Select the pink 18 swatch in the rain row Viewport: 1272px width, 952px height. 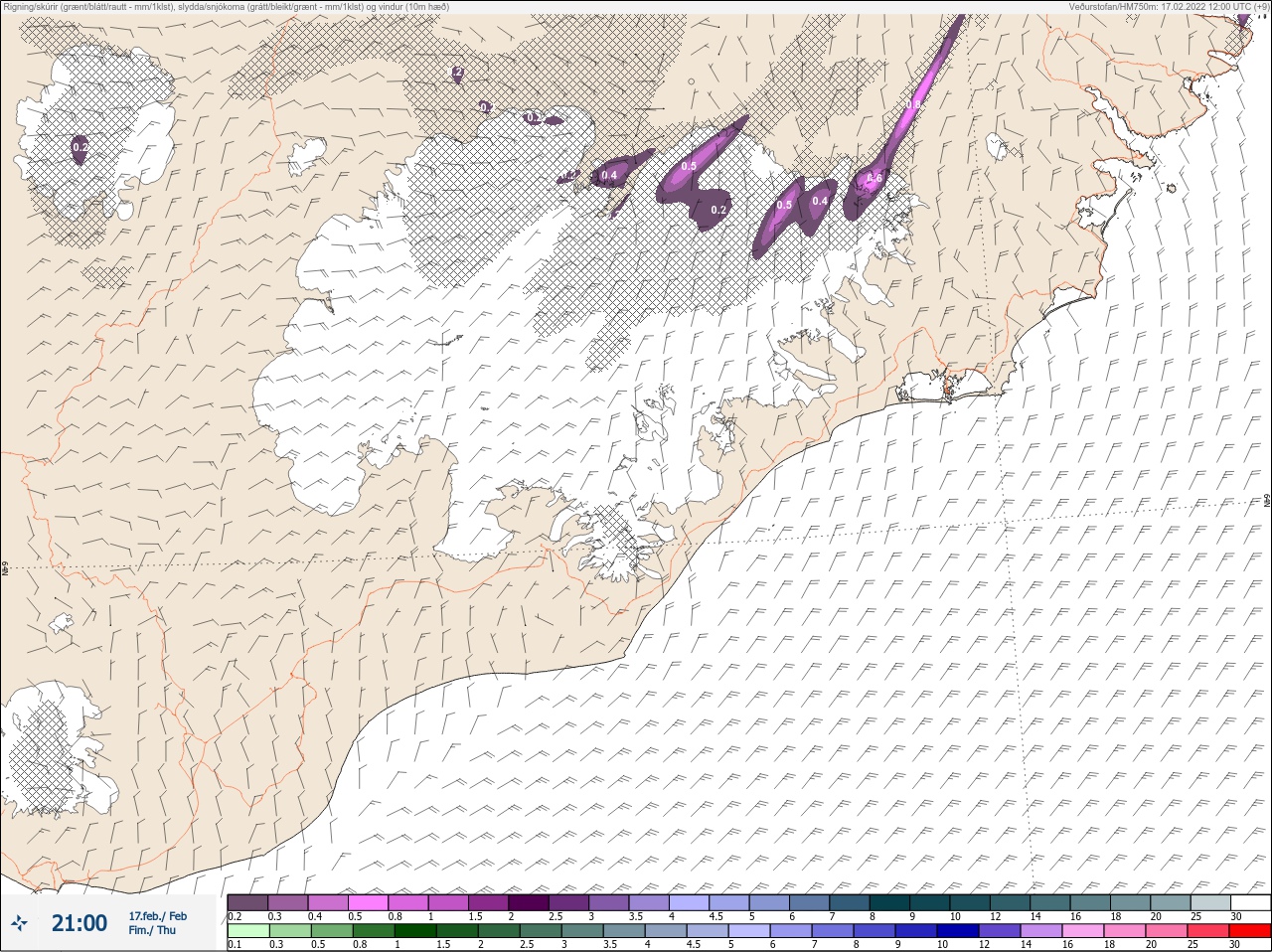click(x=1126, y=931)
